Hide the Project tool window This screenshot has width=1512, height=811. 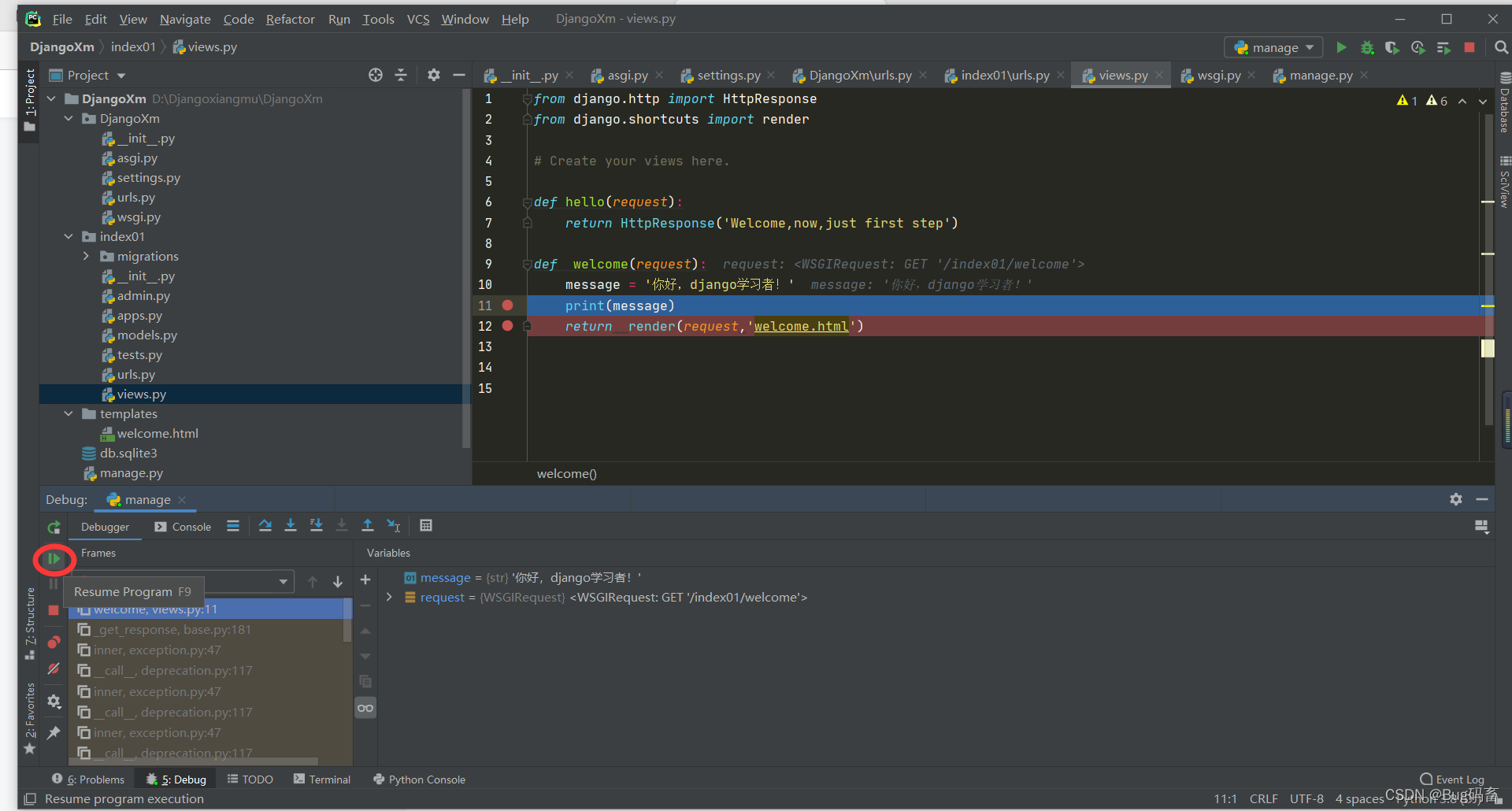pos(459,75)
